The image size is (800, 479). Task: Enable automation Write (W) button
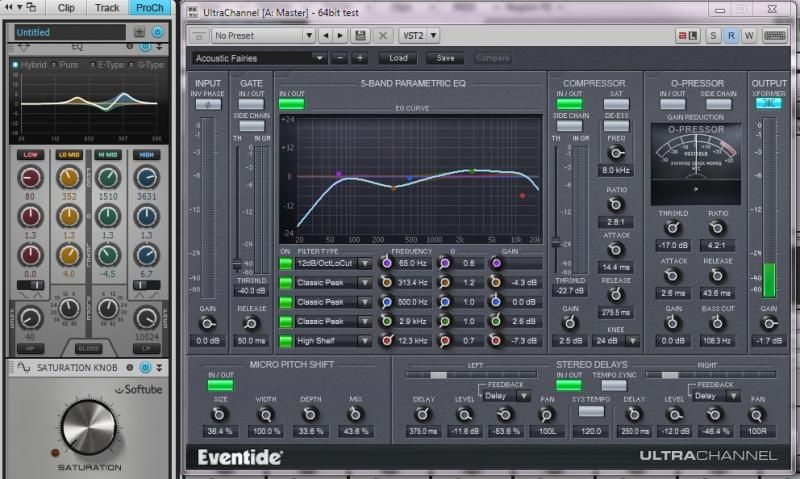click(x=748, y=35)
